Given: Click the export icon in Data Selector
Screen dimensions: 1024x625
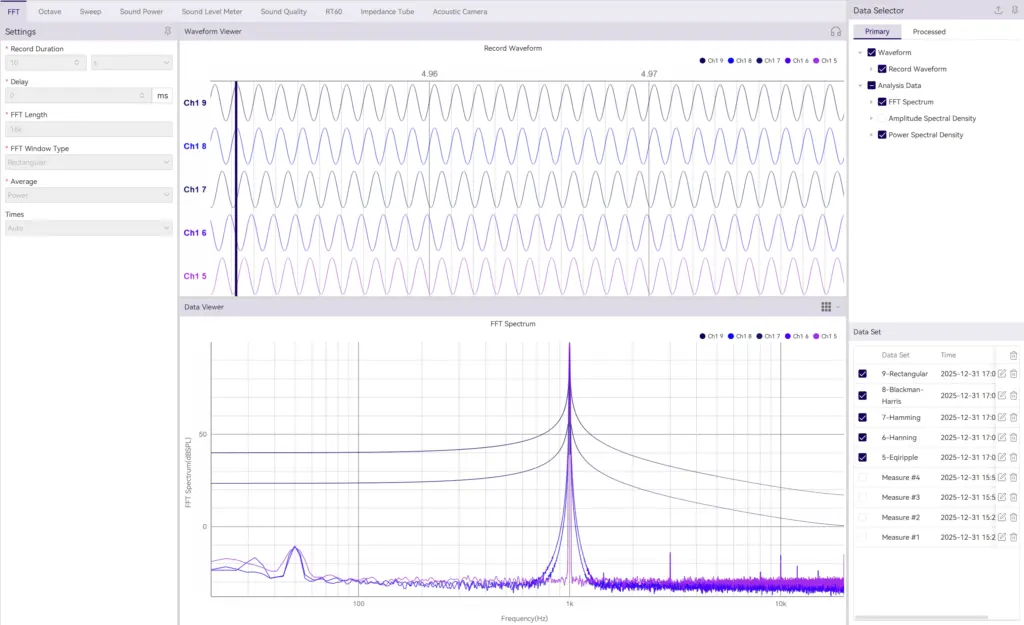Looking at the screenshot, I should coord(998,10).
